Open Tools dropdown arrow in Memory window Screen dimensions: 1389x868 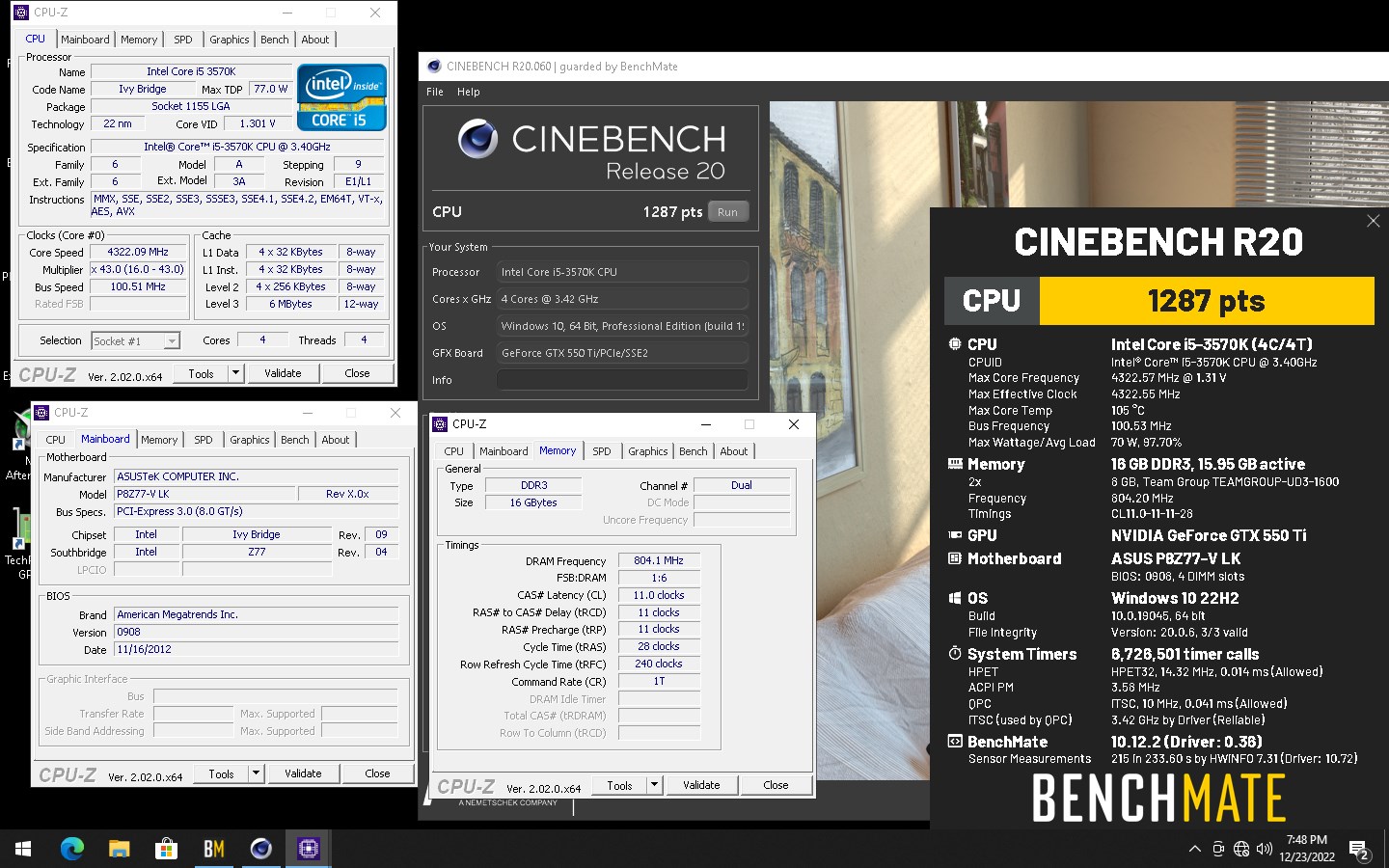click(x=654, y=785)
